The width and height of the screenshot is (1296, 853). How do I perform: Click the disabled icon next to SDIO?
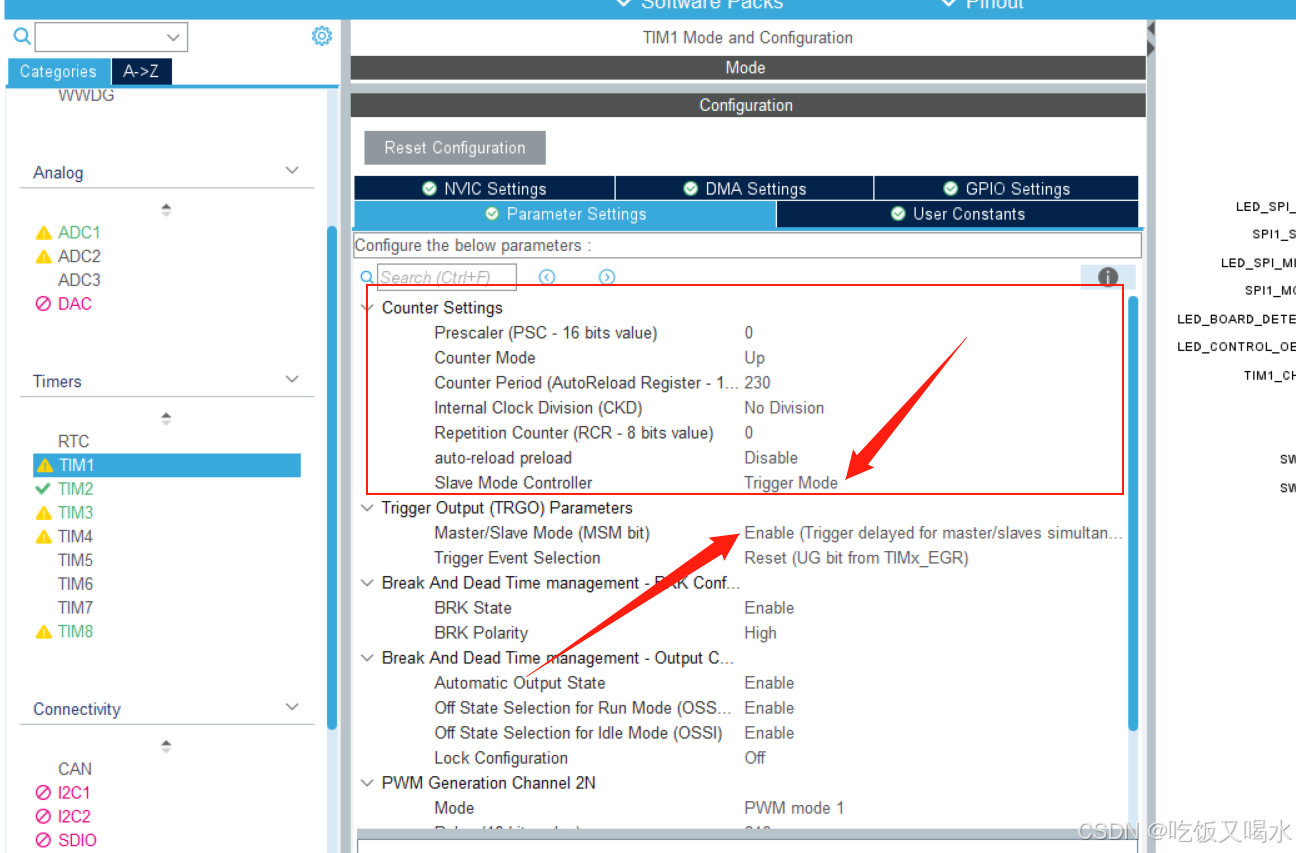(x=43, y=840)
